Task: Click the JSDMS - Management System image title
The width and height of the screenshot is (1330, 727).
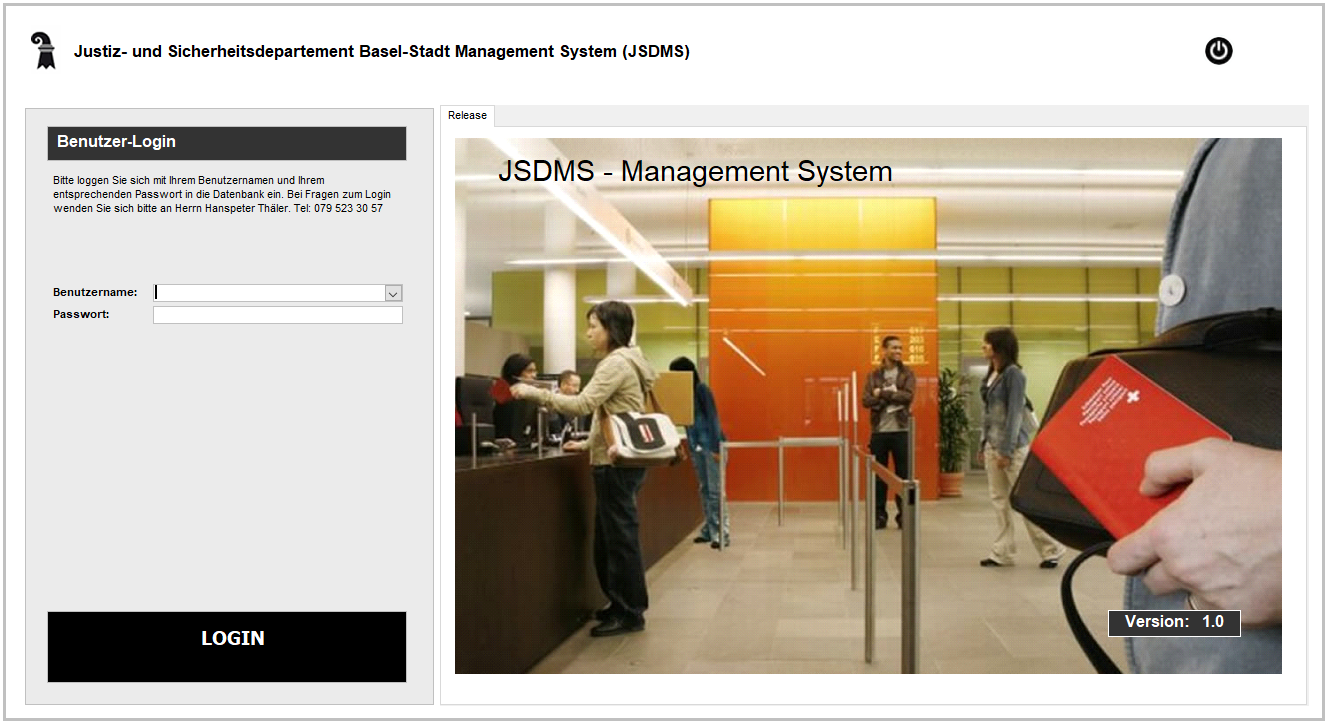Action: click(x=695, y=172)
